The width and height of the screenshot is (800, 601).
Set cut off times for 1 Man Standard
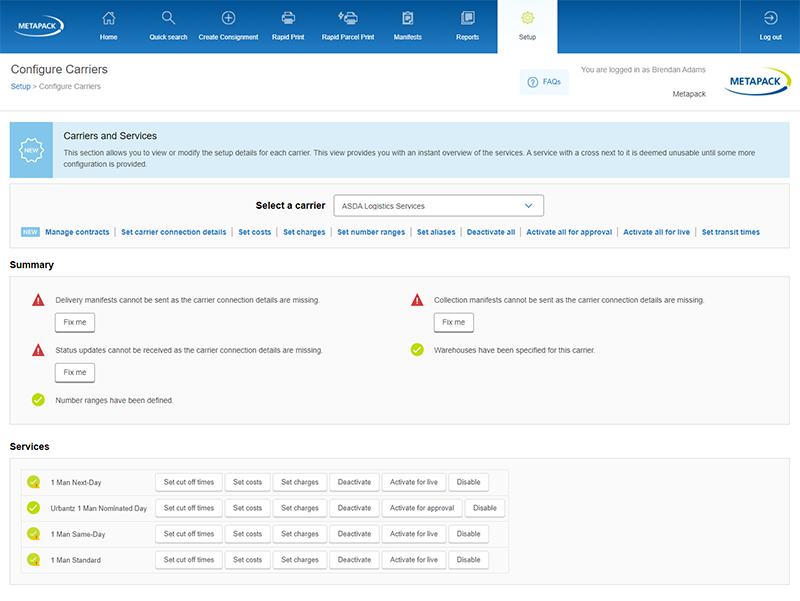click(x=189, y=560)
